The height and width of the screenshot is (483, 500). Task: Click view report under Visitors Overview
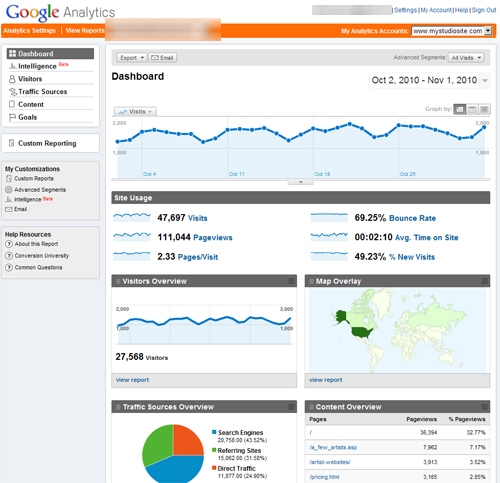pyautogui.click(x=132, y=380)
